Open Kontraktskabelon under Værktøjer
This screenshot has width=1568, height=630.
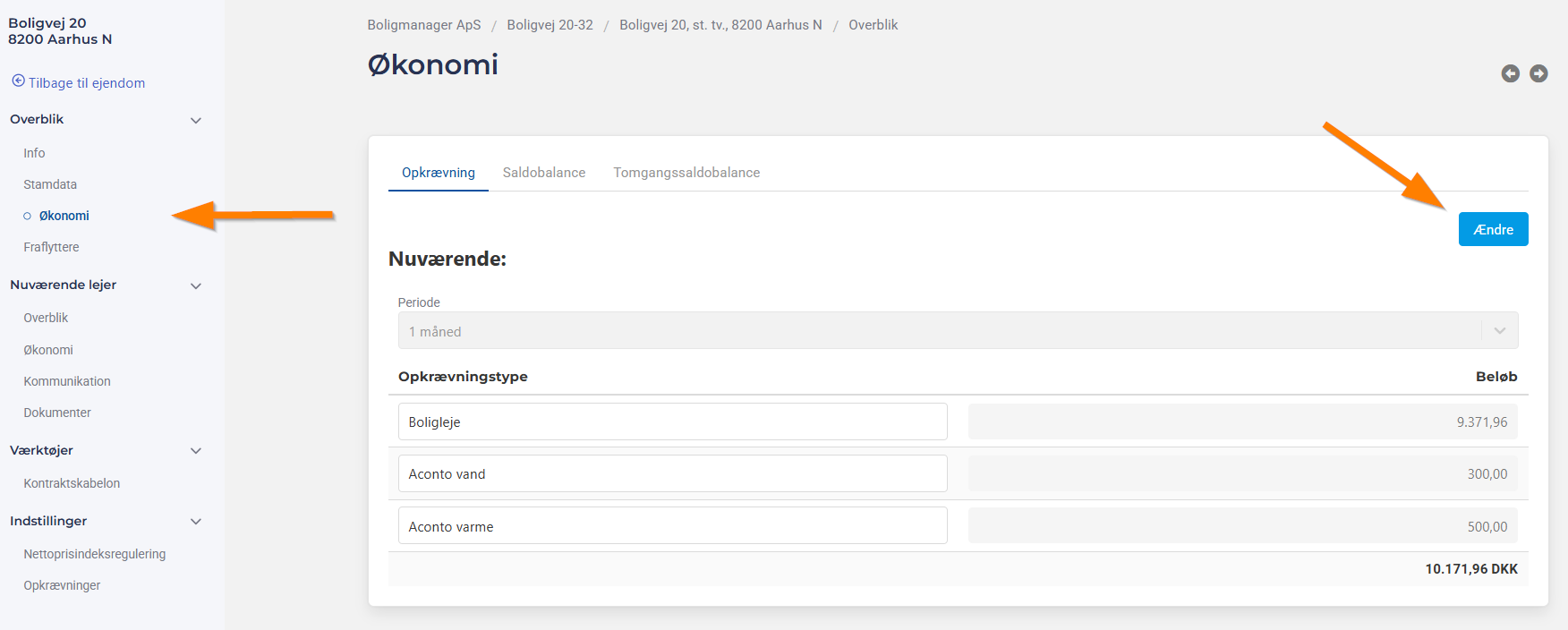click(x=72, y=483)
